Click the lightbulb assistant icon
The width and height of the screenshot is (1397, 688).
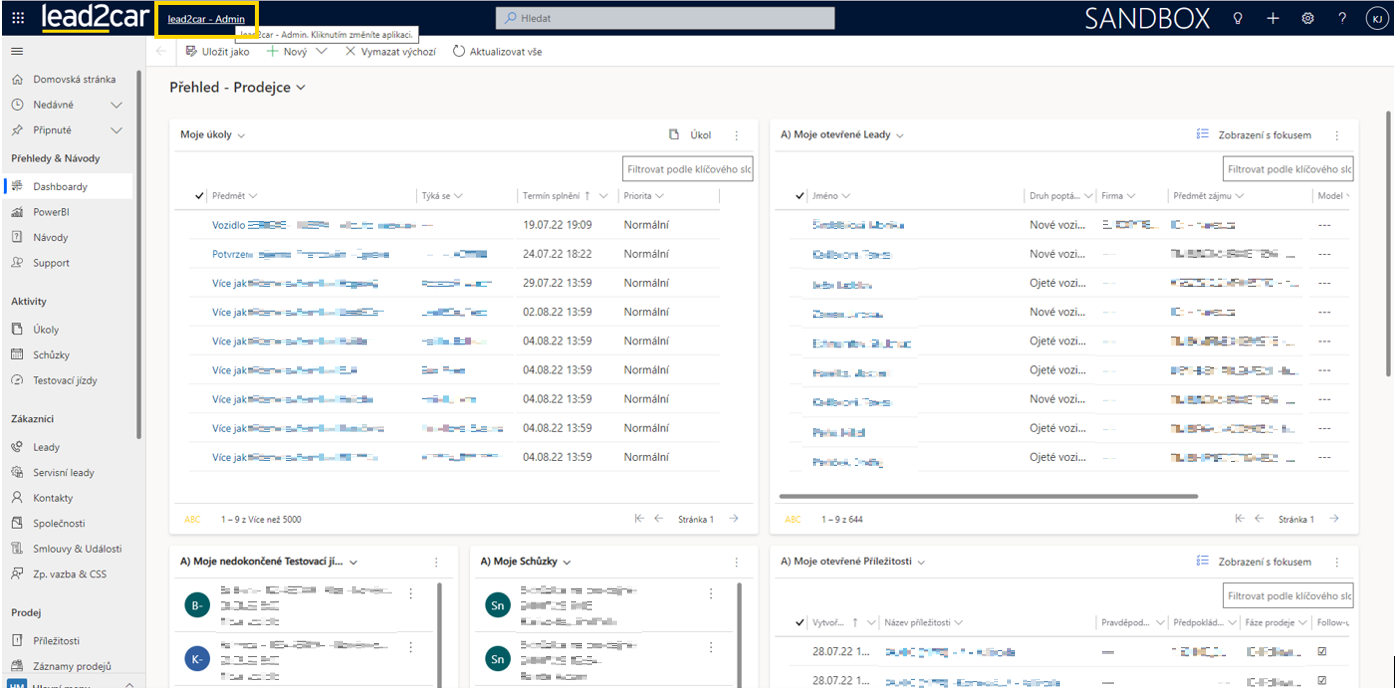coord(1238,18)
